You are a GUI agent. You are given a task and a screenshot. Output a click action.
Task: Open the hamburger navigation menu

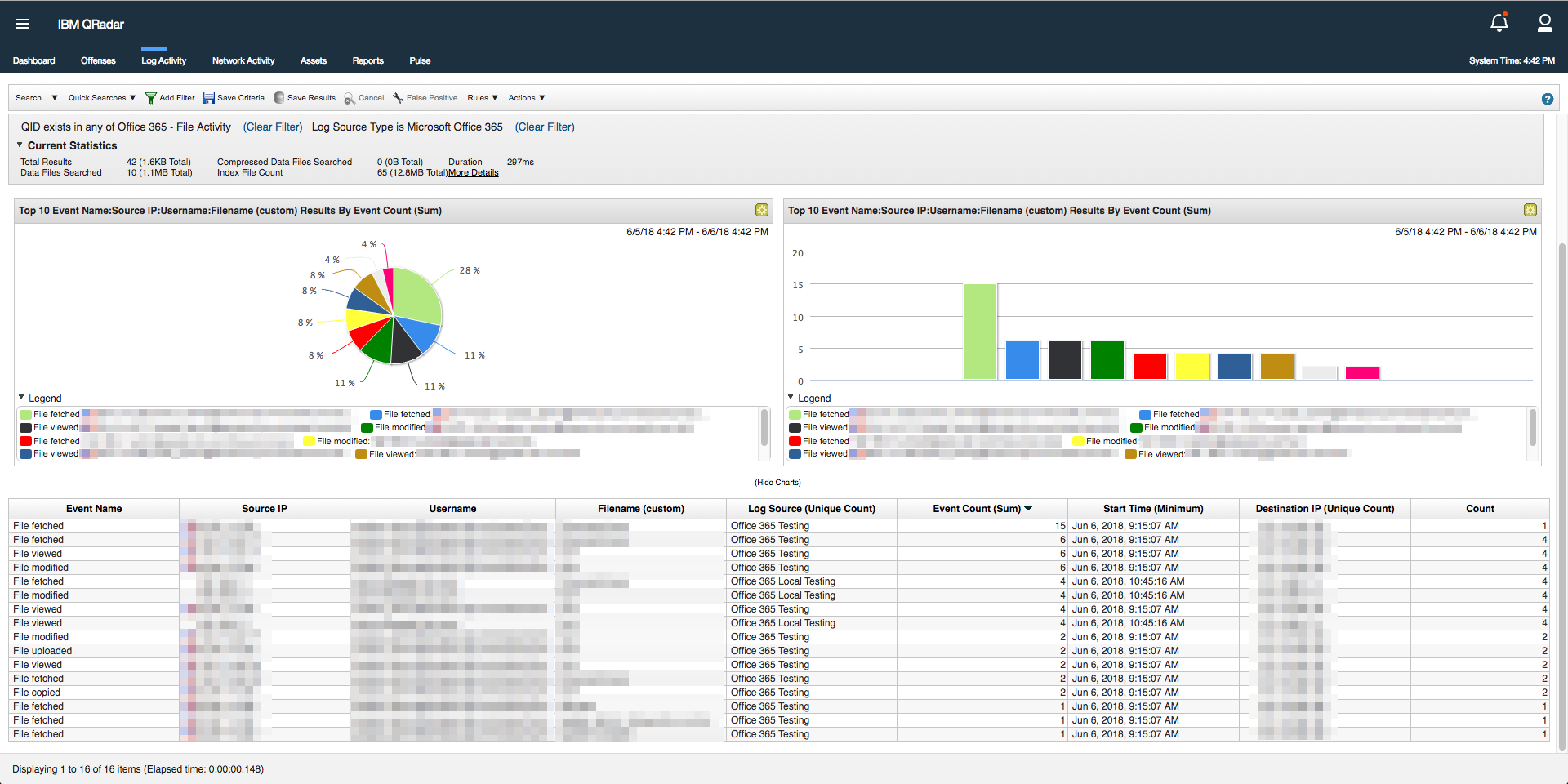pyautogui.click(x=23, y=24)
